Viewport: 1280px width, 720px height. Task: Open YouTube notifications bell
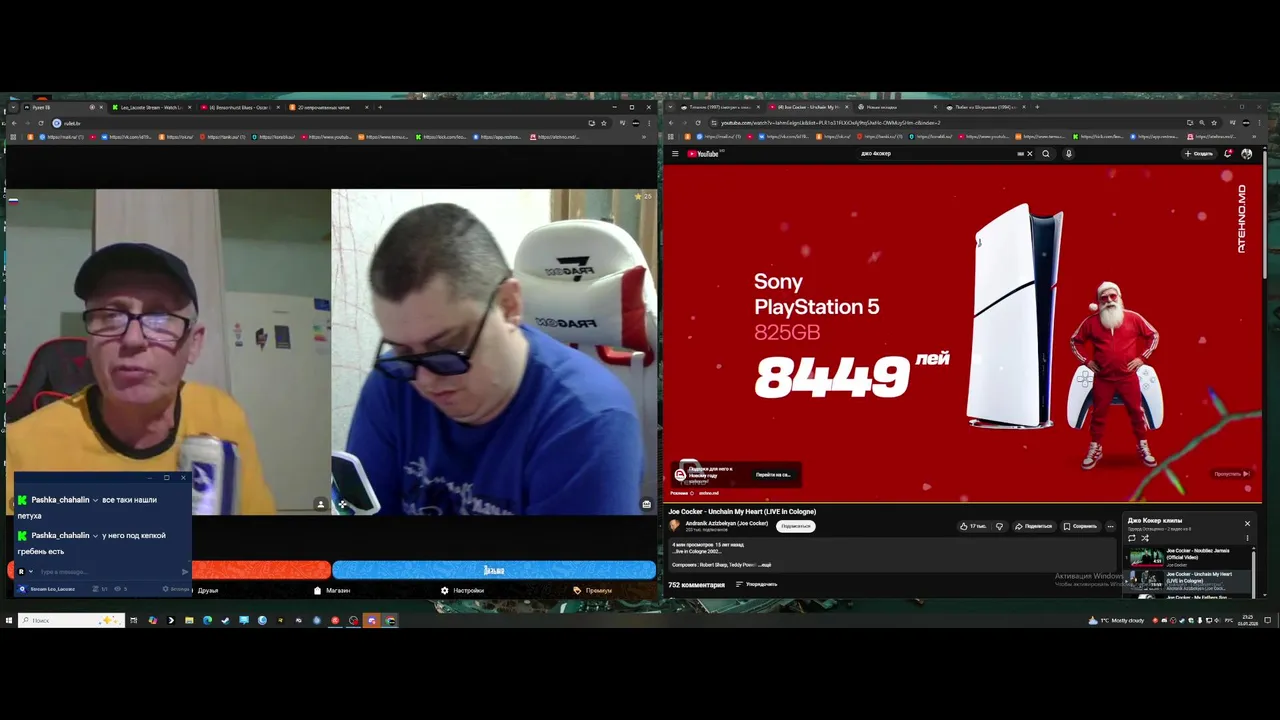(x=1228, y=154)
